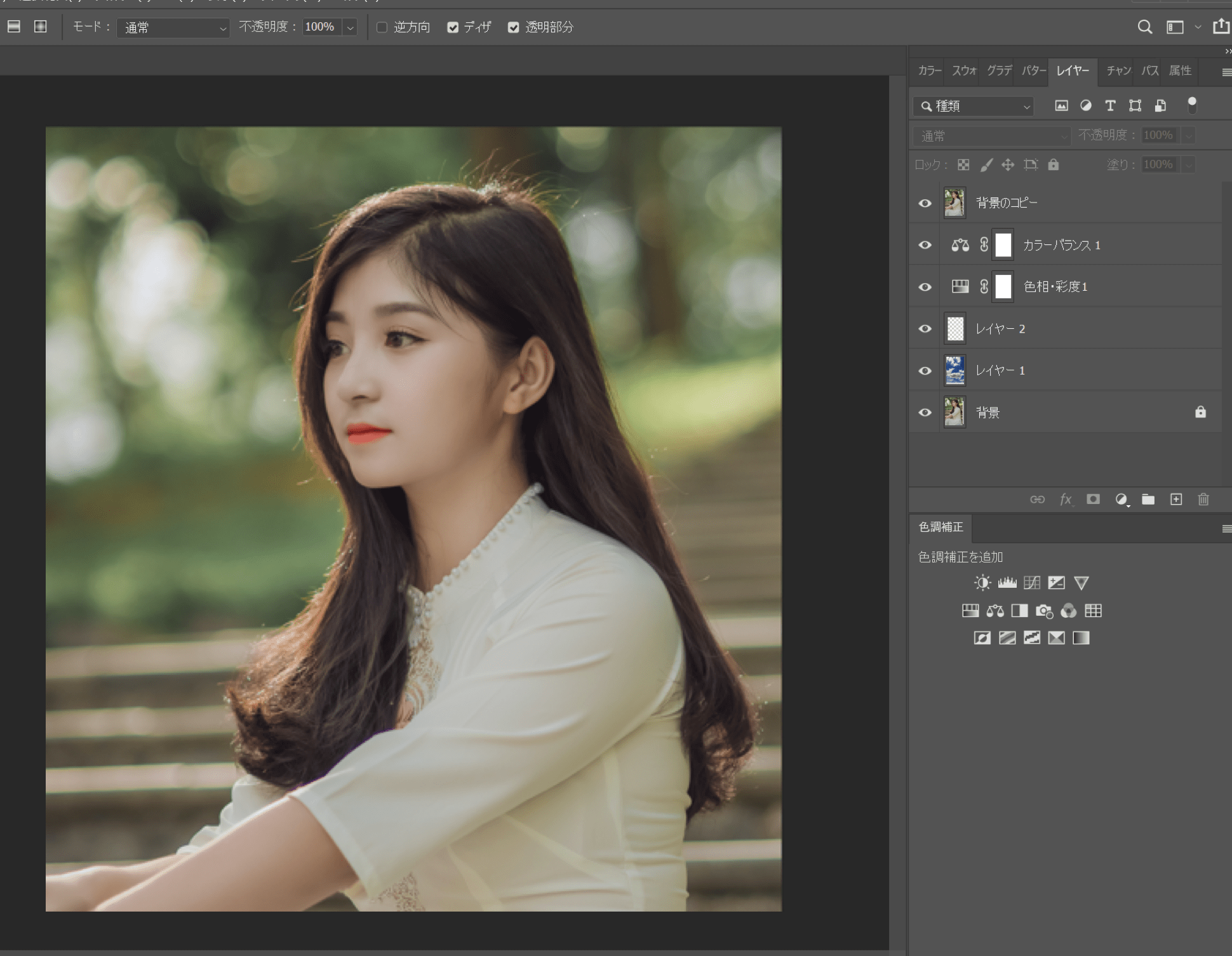
Task: Filter layers by smart object icon
Action: [1160, 105]
